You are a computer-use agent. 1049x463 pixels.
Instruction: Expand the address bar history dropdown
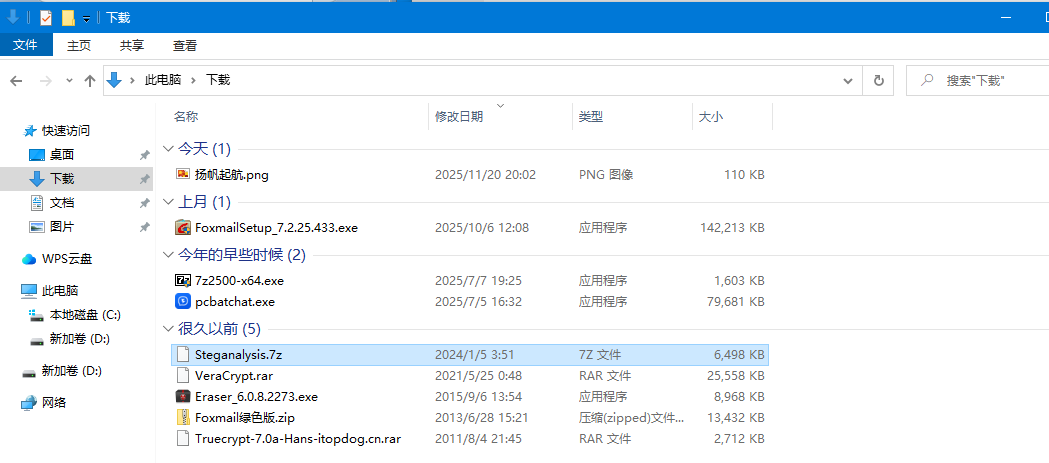click(848, 80)
